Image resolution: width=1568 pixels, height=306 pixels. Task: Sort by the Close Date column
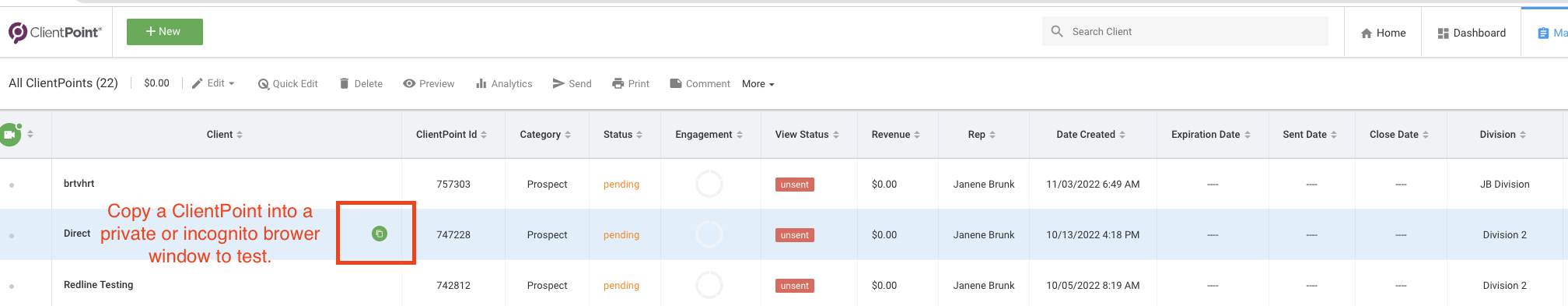coord(1399,135)
